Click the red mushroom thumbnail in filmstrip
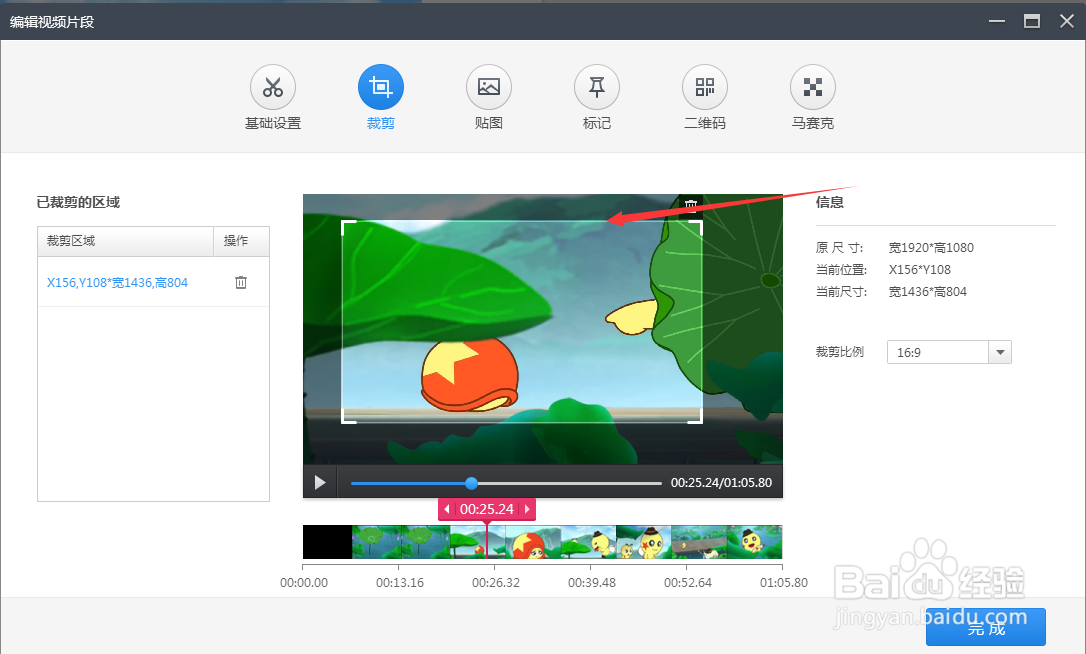This screenshot has height=654, width=1086. point(533,542)
